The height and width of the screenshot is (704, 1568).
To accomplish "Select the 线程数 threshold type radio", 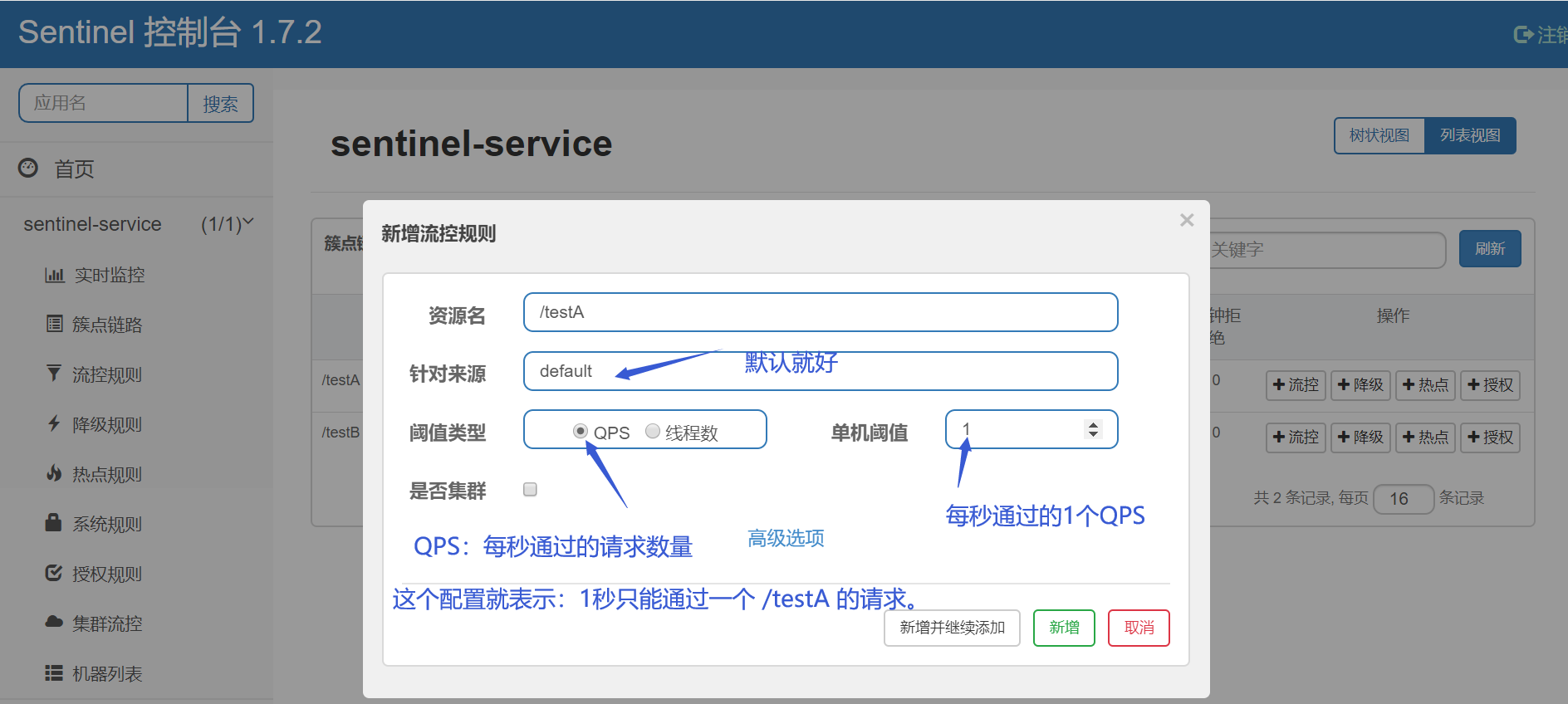I will pyautogui.click(x=653, y=431).
